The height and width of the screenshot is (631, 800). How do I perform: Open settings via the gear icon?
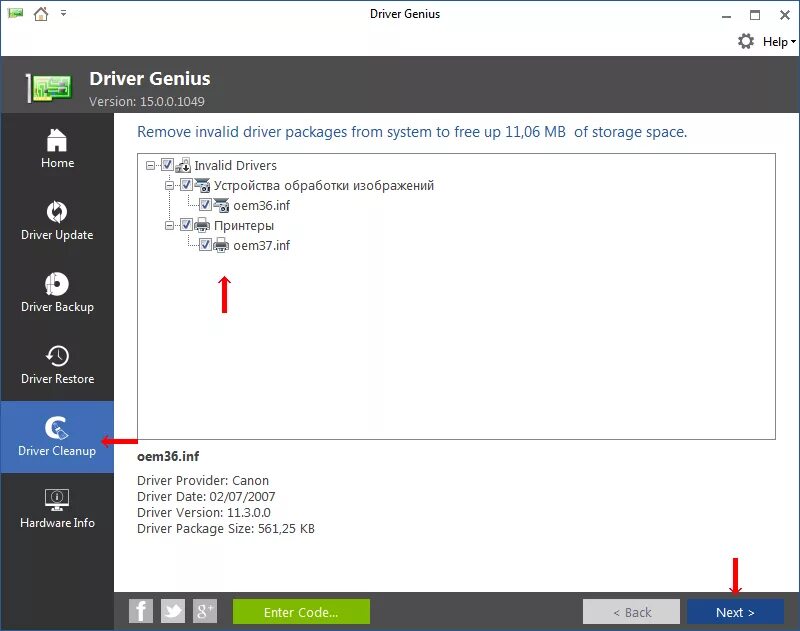[x=746, y=41]
